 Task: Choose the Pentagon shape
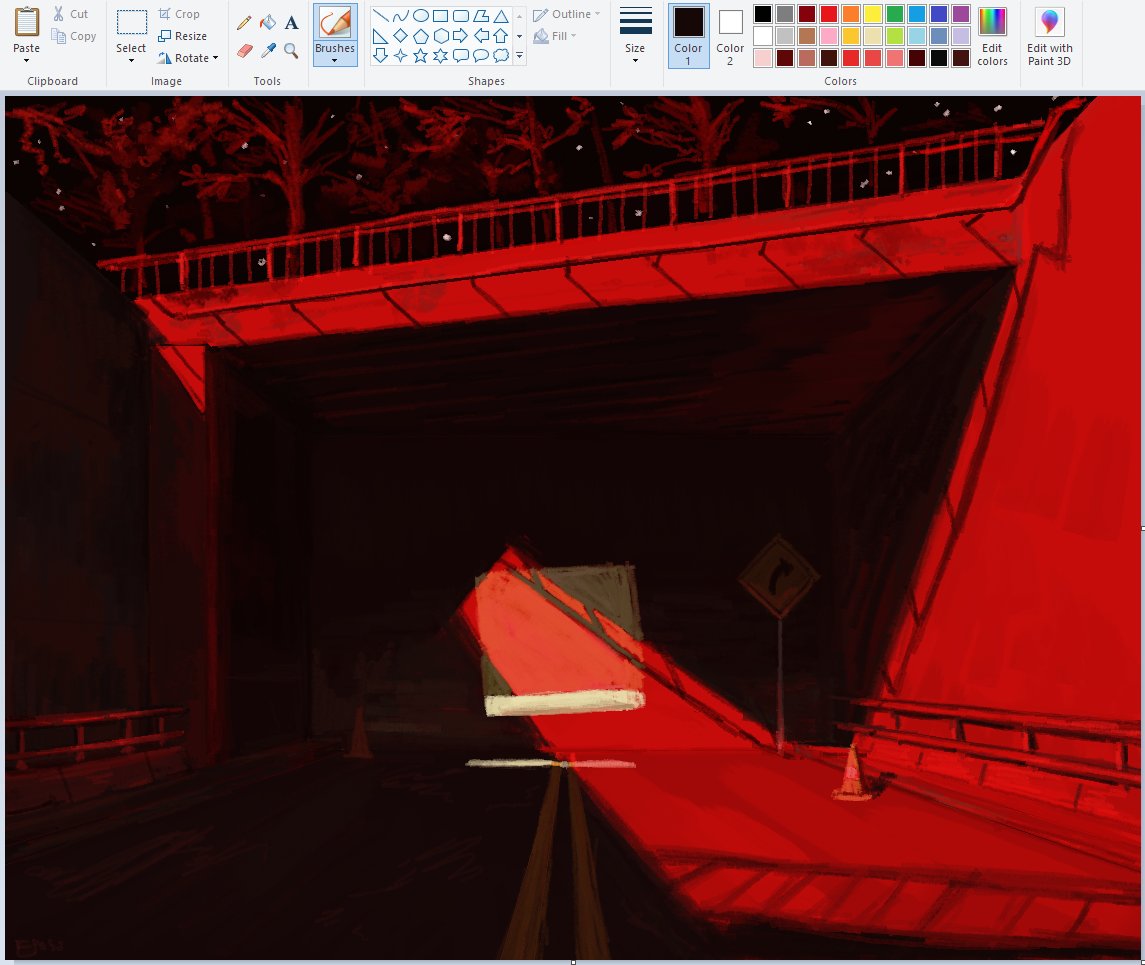(x=421, y=36)
